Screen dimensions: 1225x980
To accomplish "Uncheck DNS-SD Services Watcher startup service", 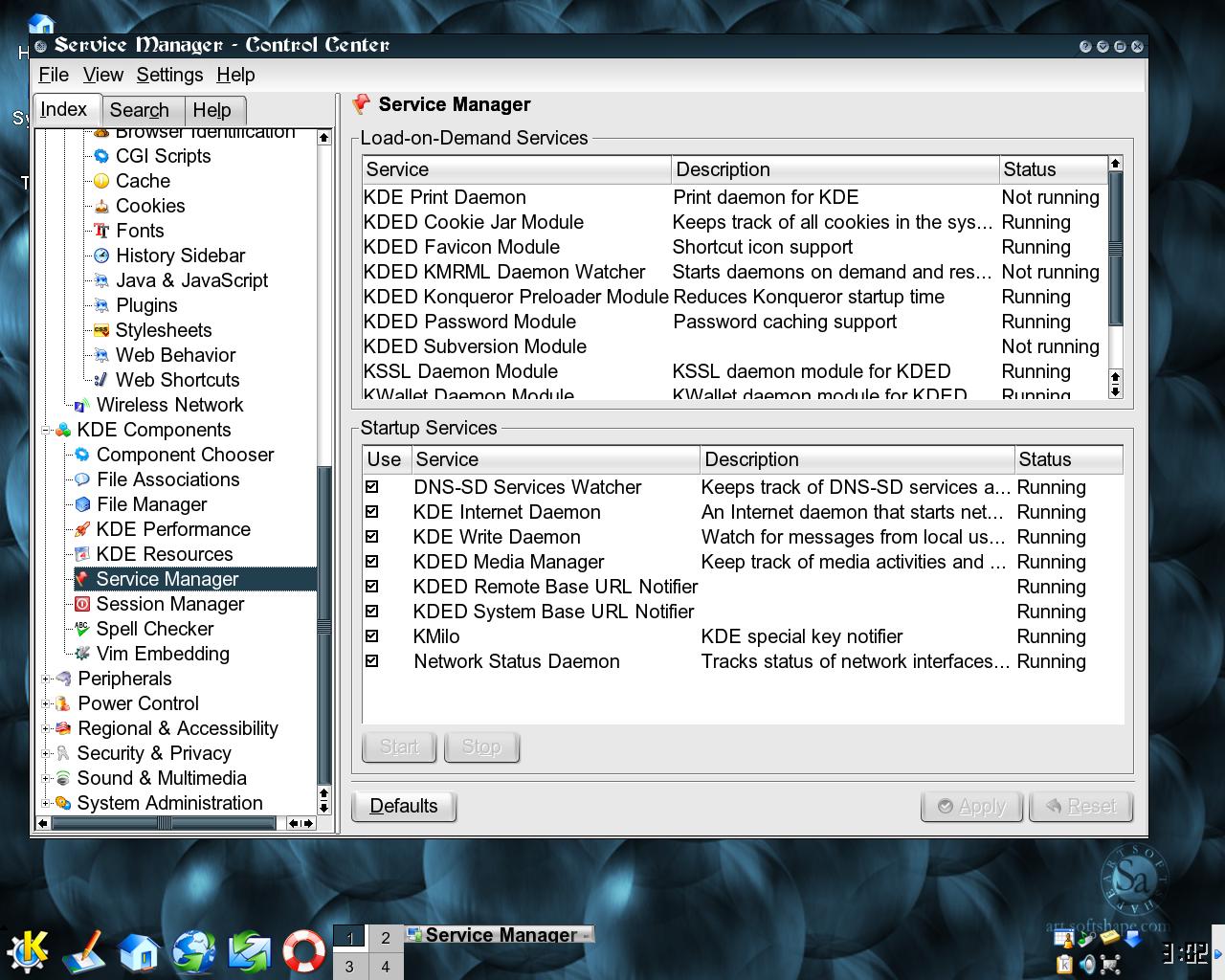I will 372,487.
